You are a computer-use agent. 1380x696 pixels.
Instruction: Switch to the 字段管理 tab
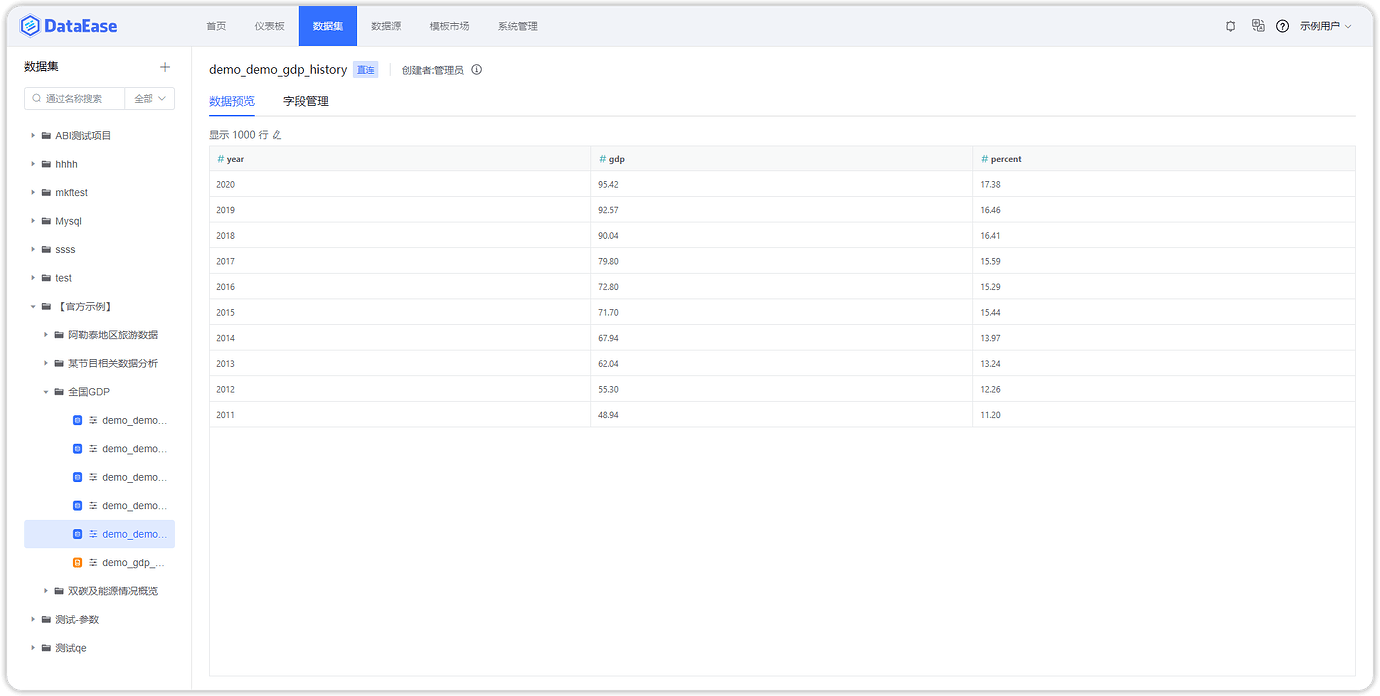(306, 101)
